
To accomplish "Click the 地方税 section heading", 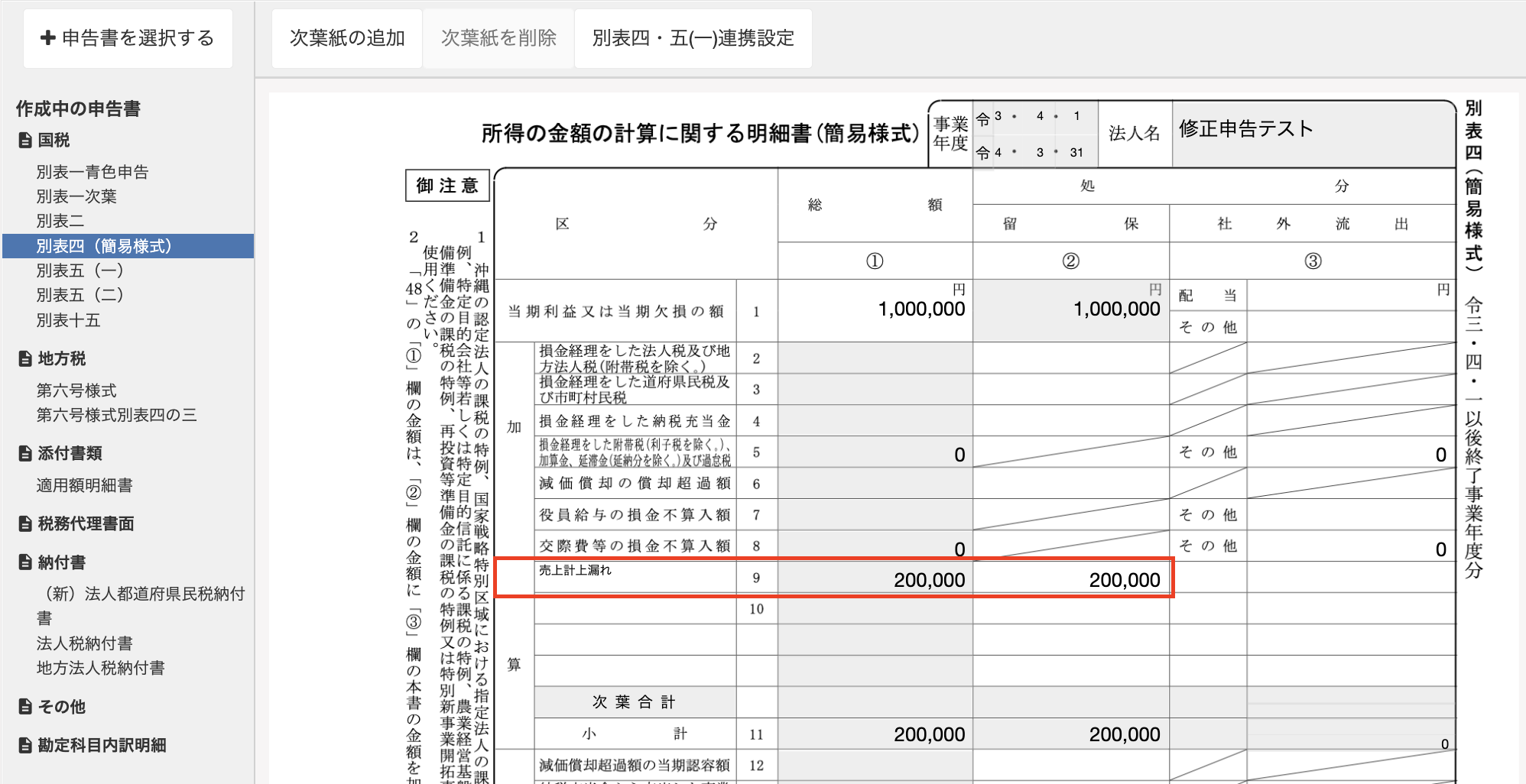I will coord(62,359).
